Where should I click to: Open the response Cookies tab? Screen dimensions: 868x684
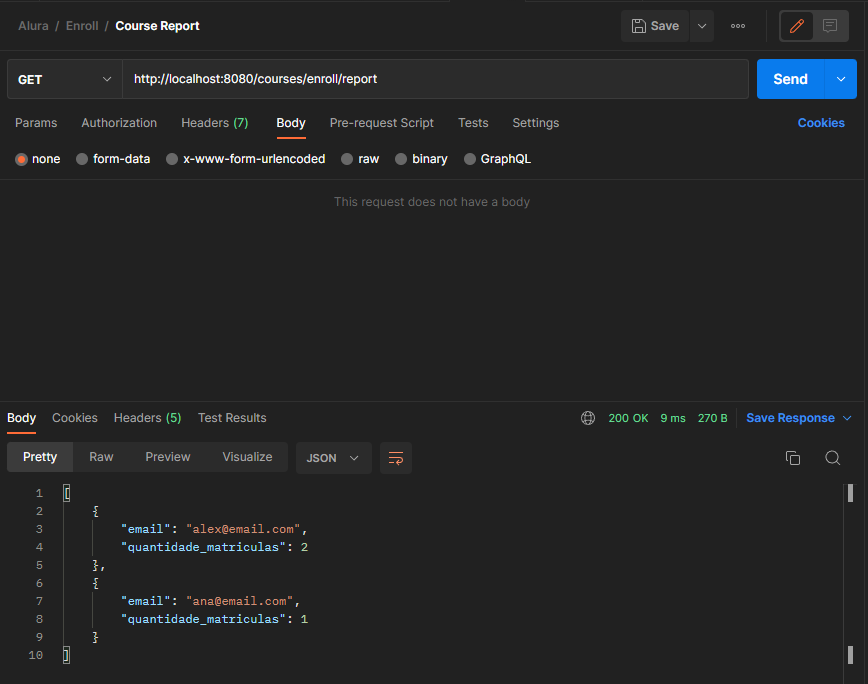pyautogui.click(x=75, y=418)
